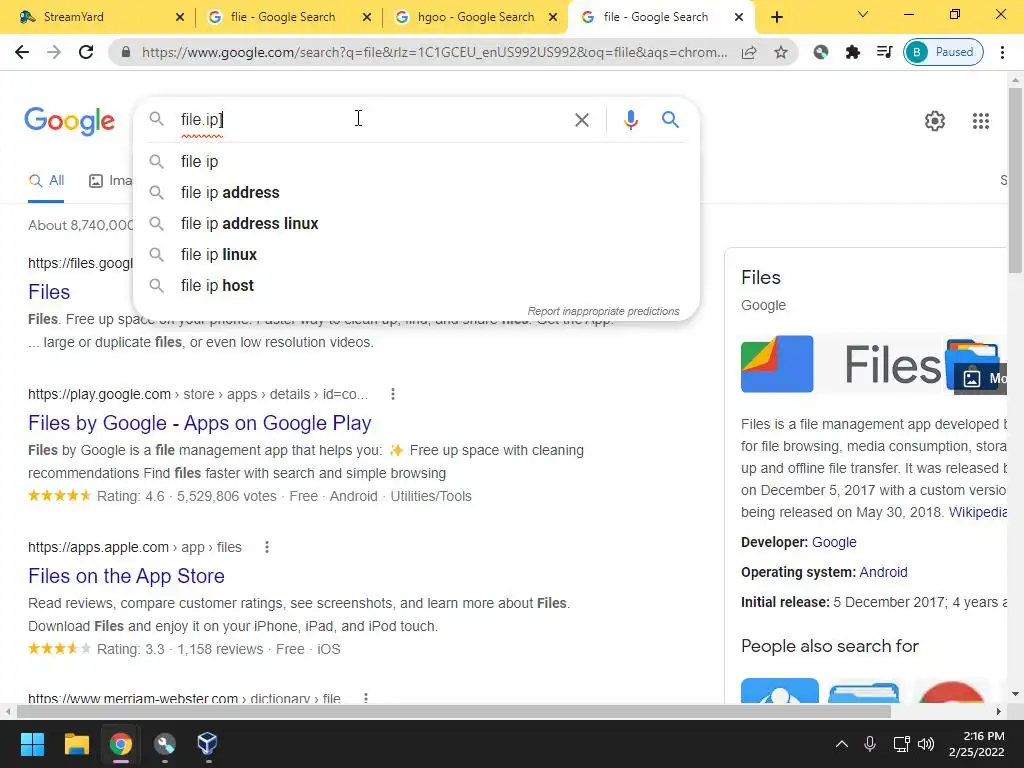
Task: Start voice search with the microphone
Action: click(630, 120)
